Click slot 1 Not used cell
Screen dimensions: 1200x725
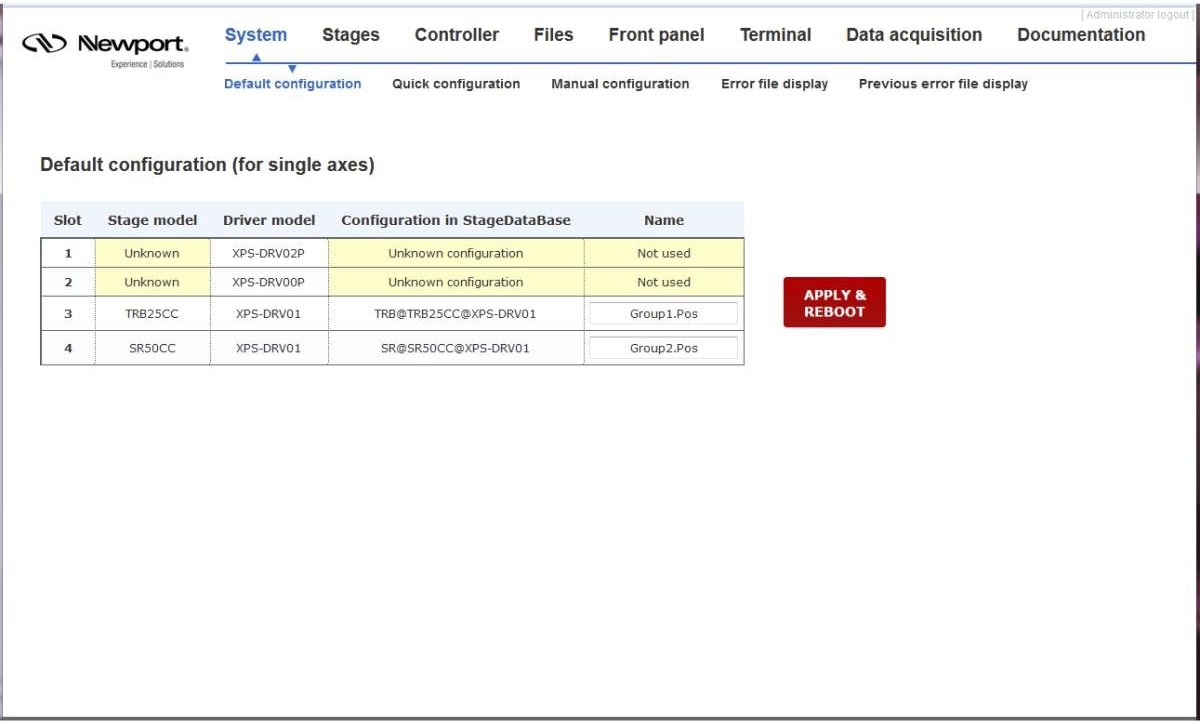tap(664, 253)
